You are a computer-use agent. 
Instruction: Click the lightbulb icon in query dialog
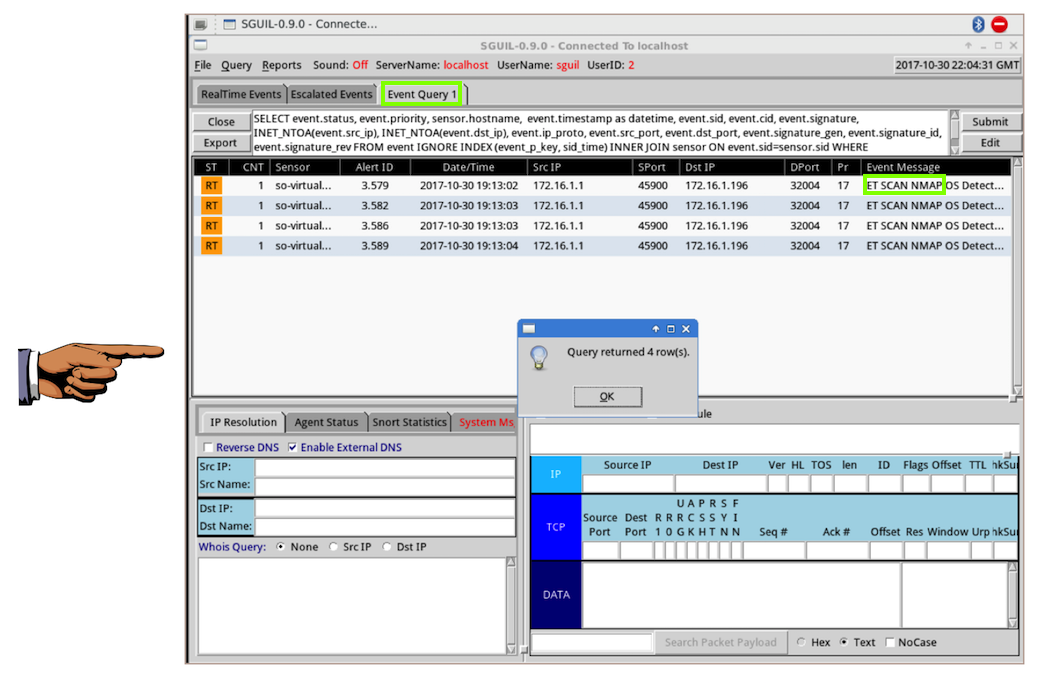tap(540, 358)
